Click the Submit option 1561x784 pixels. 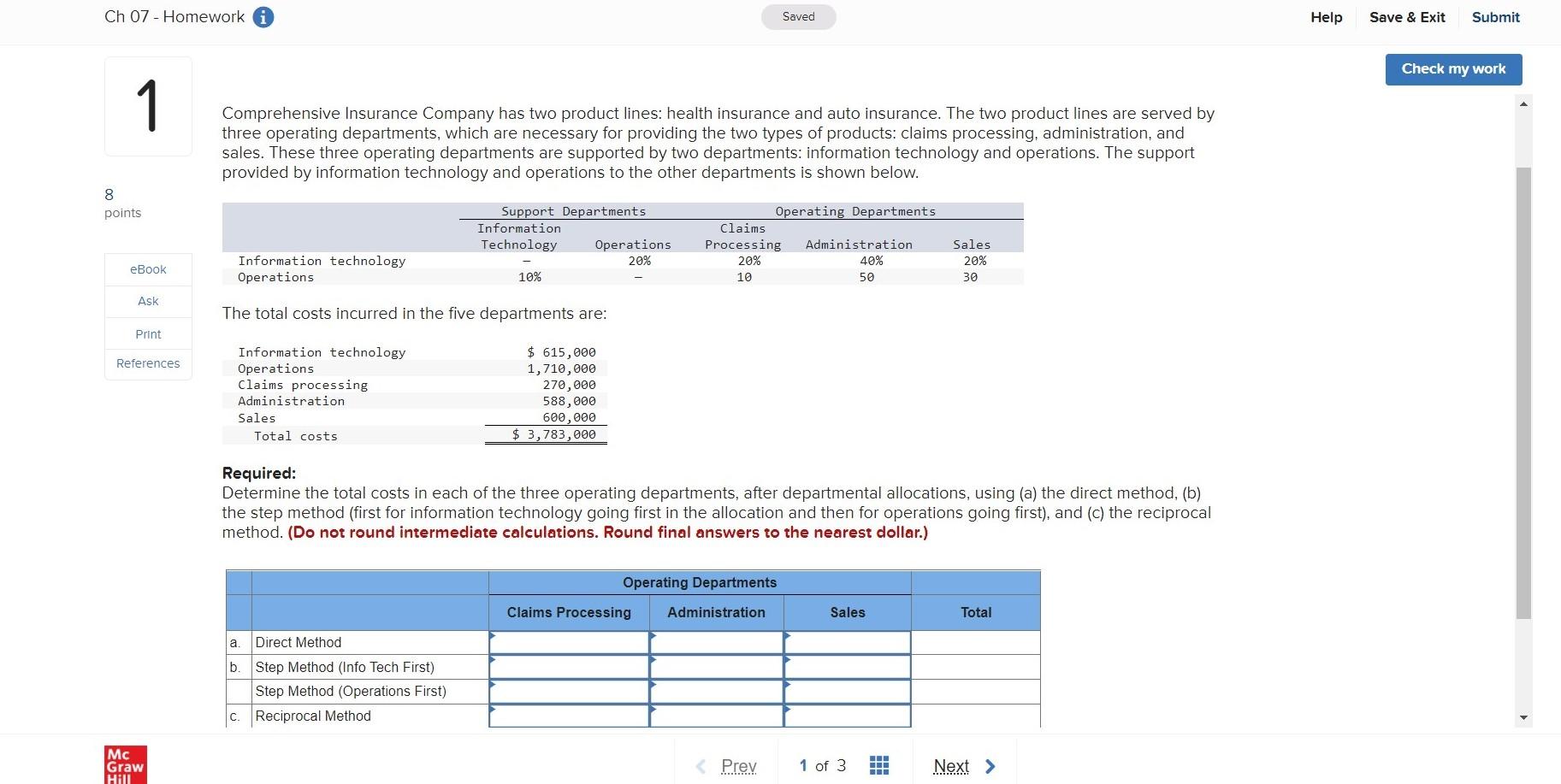(x=1495, y=16)
